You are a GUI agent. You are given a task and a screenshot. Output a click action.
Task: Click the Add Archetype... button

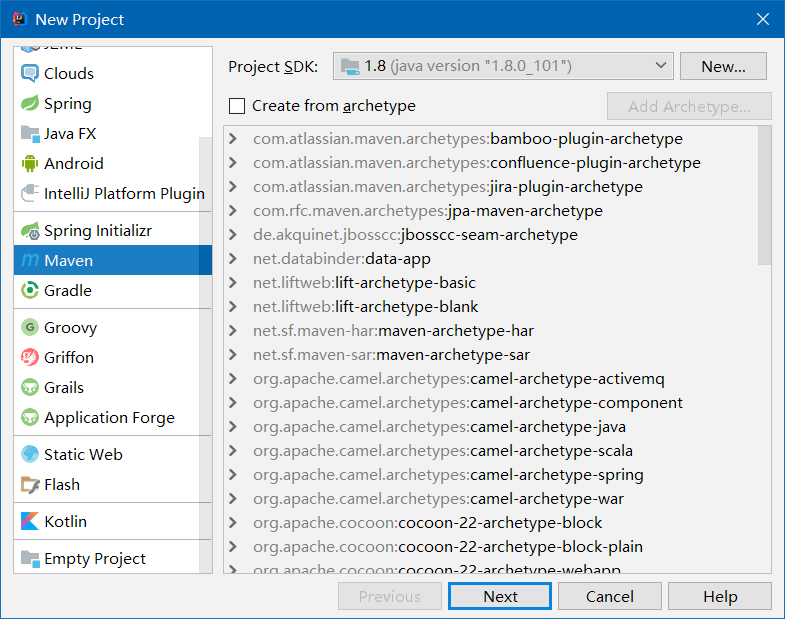click(689, 106)
